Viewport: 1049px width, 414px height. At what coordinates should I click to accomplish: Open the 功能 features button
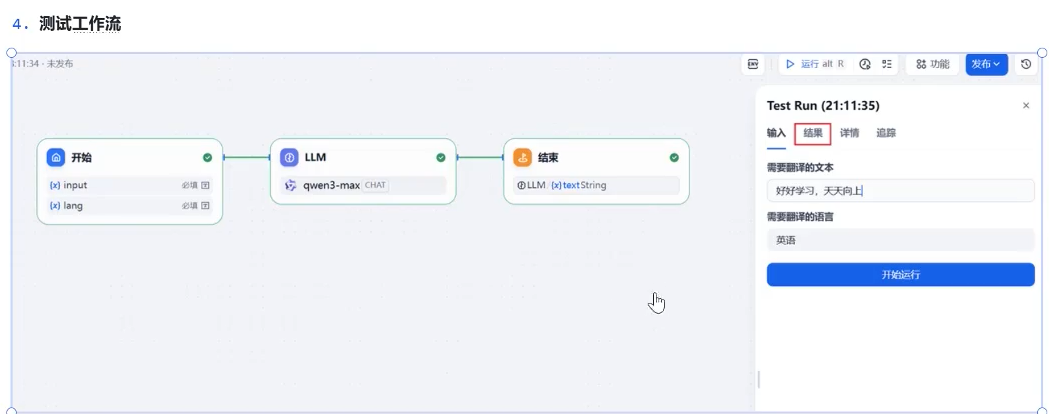coord(933,64)
